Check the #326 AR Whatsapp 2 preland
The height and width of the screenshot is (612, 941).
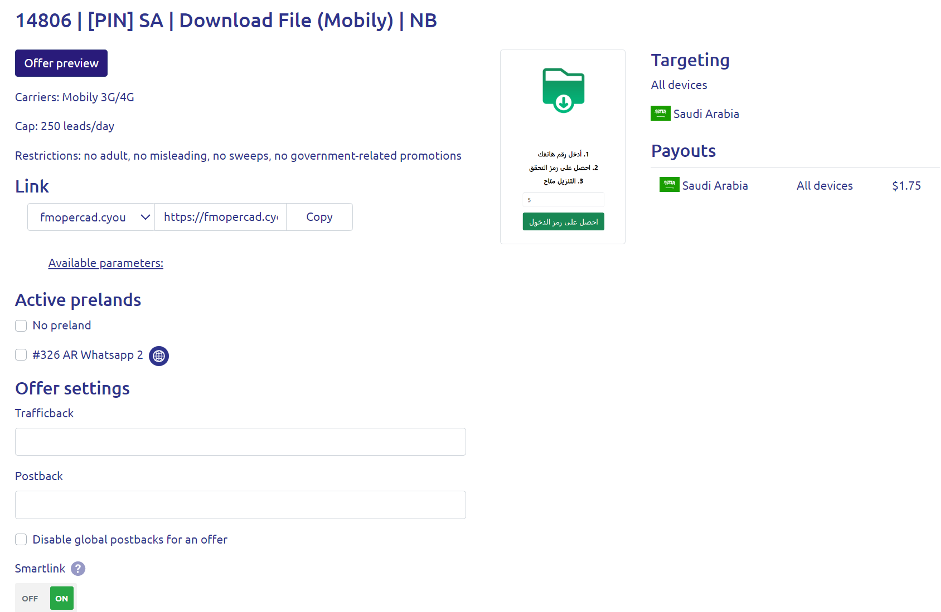tap(21, 355)
